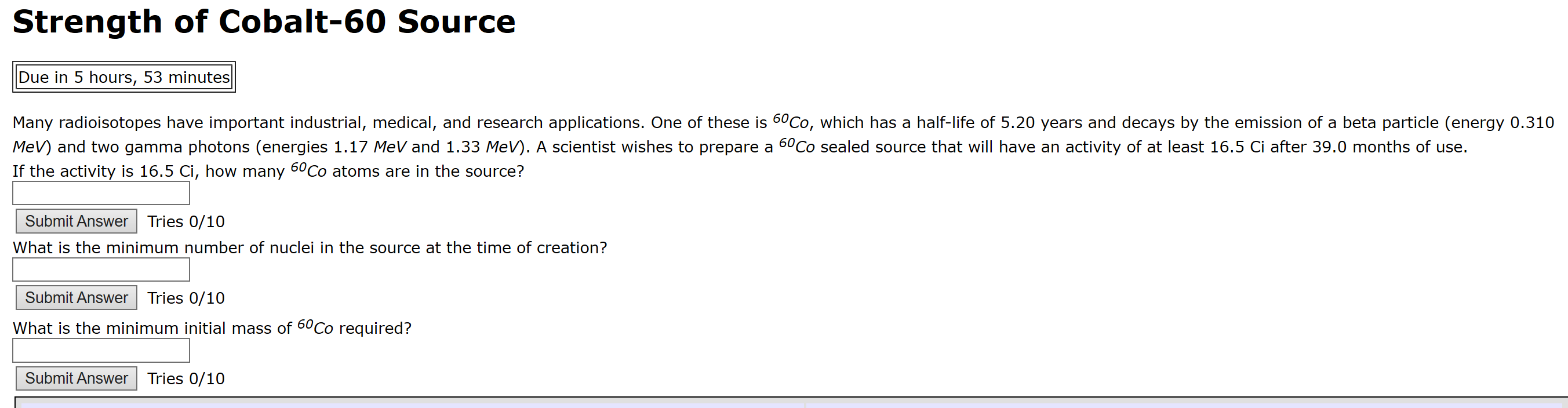
Task: Click the 'Due in 5 hours, 53 minutes' box
Action: (x=123, y=76)
